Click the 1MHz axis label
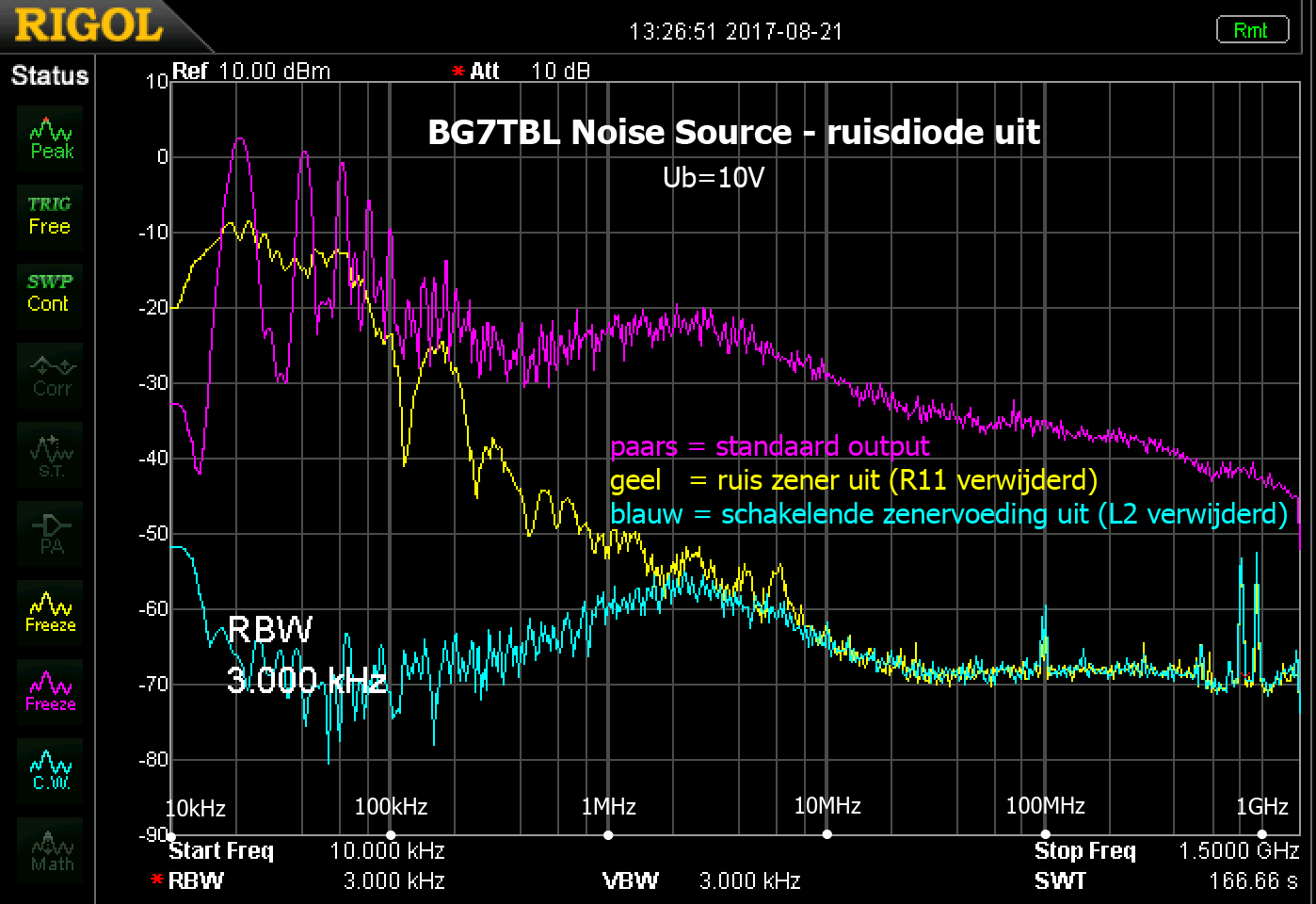Image resolution: width=1316 pixels, height=904 pixels. point(608,807)
